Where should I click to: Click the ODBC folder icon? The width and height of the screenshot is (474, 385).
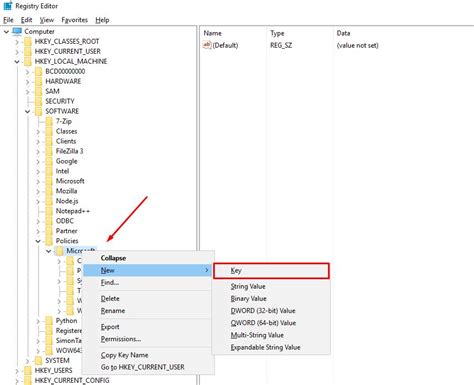click(49, 221)
